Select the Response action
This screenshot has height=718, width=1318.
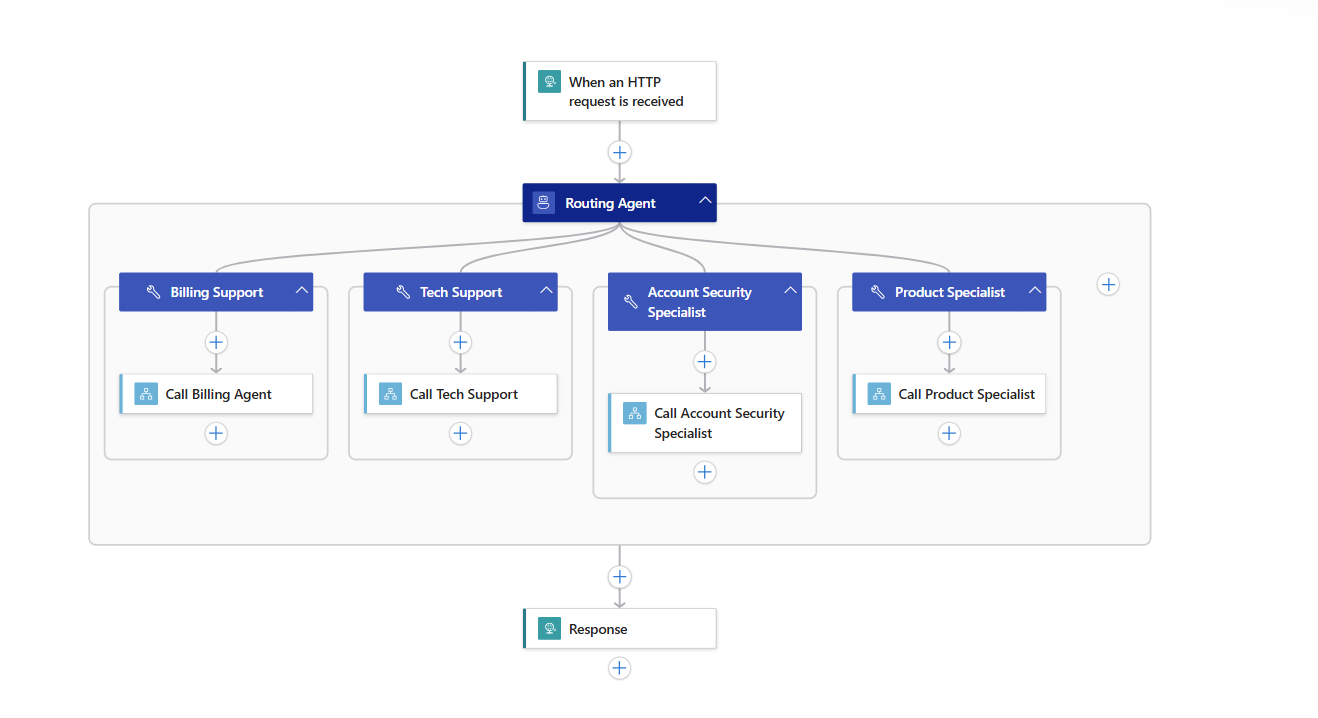click(x=620, y=628)
